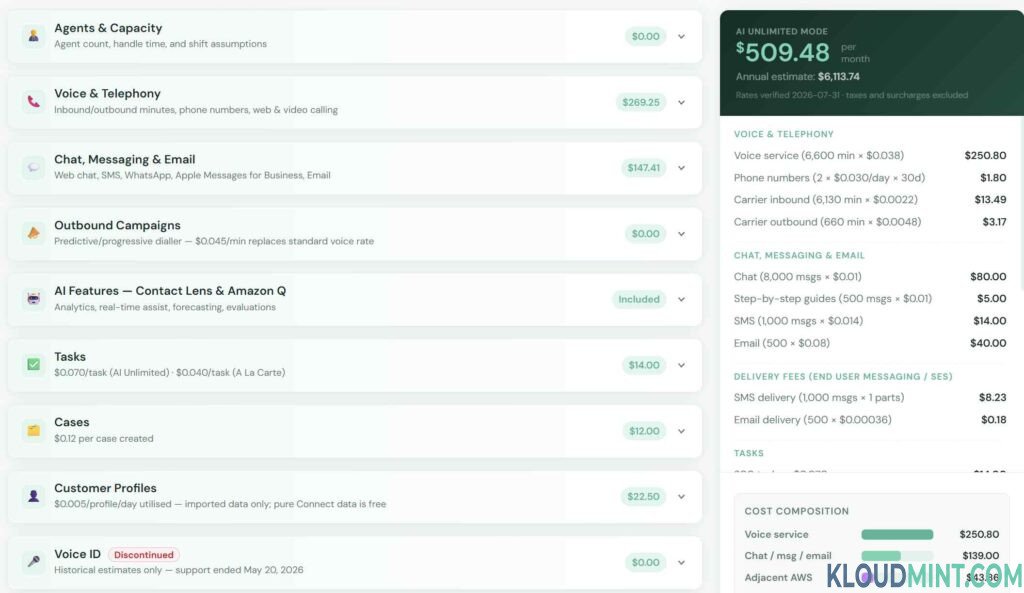Click the Phone numbers line item
Image resolution: width=1024 pixels, height=593 pixels.
(869, 178)
